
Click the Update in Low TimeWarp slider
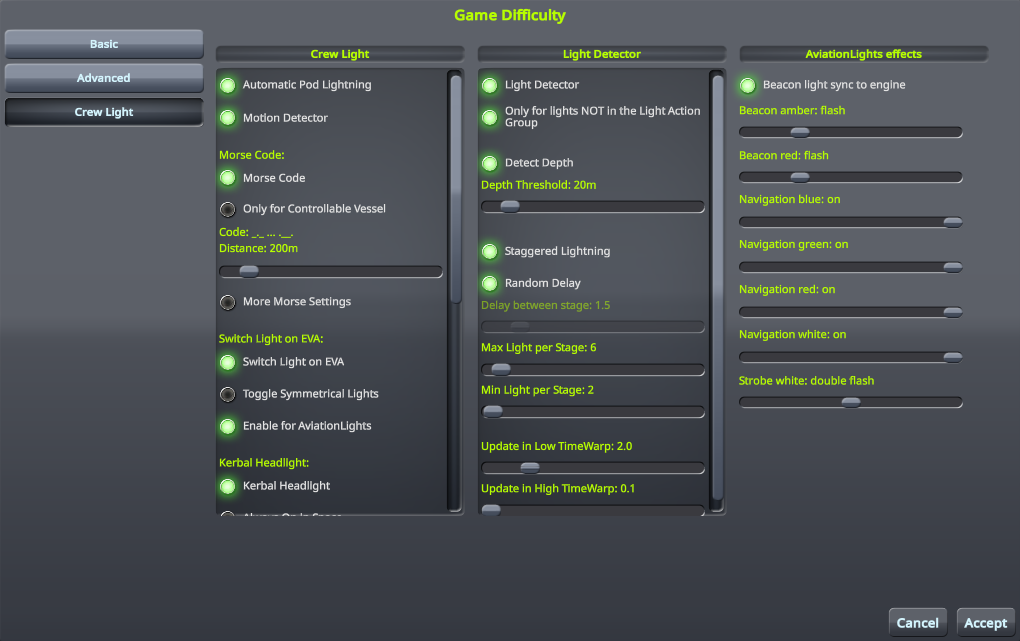593,467
